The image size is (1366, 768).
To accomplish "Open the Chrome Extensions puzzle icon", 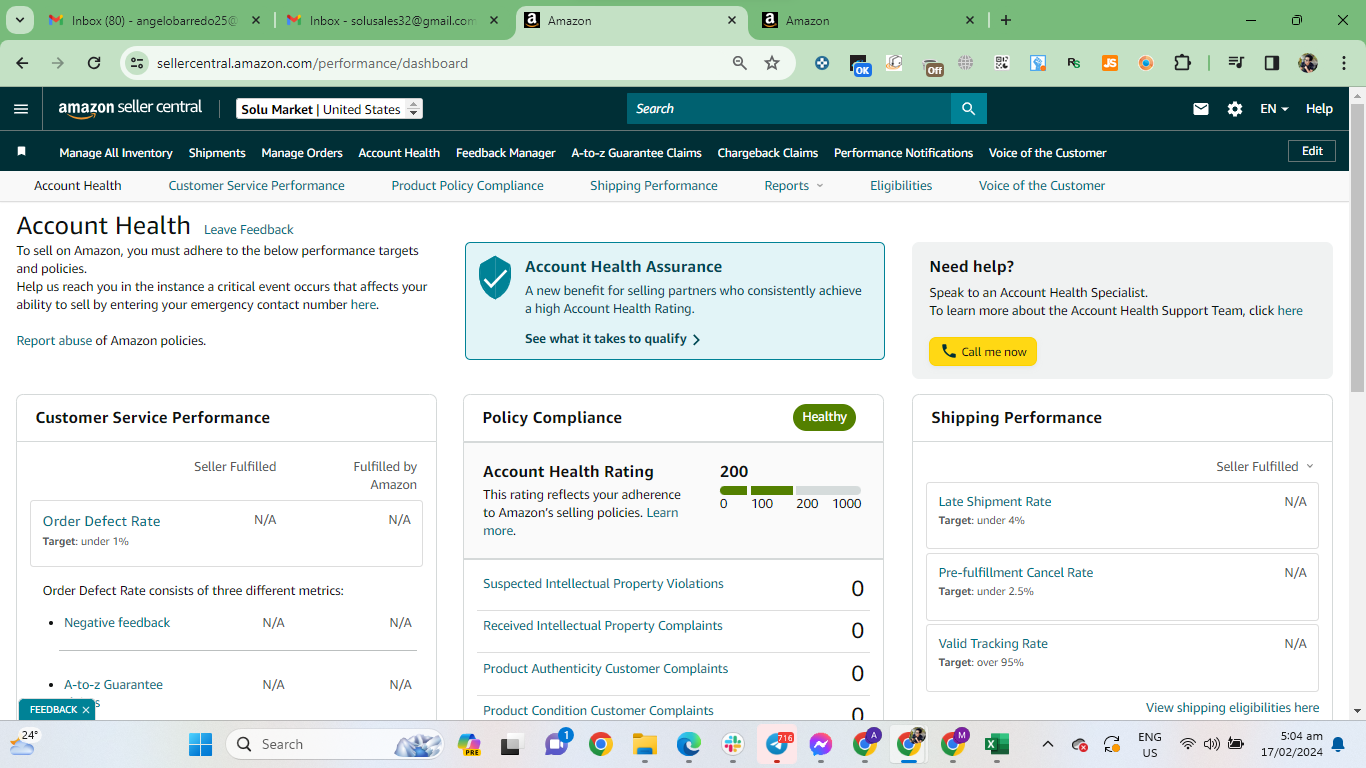I will 1182,63.
